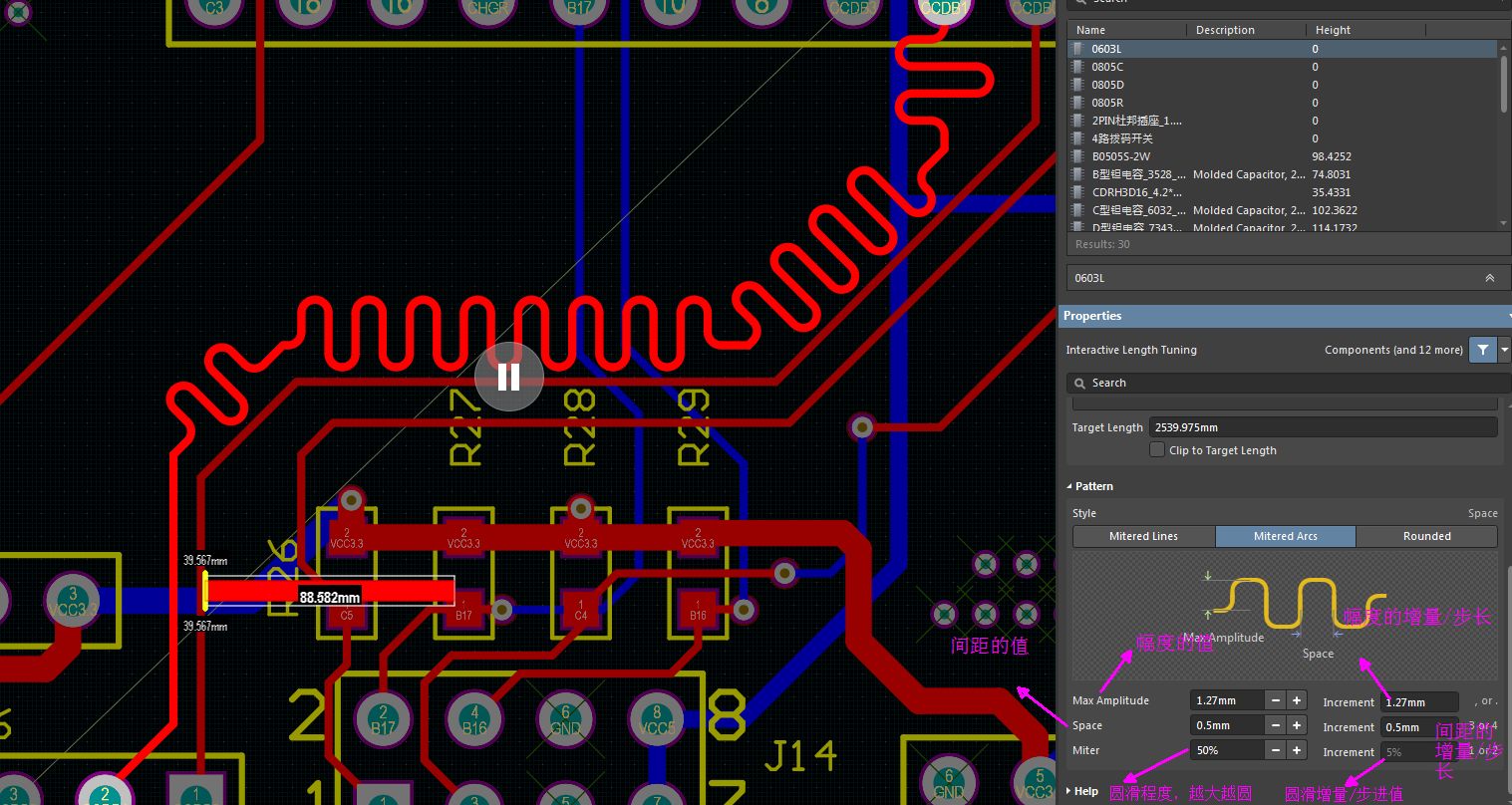1512x805 pixels.
Task: Increase Max Amplitude with plus button
Action: (x=1297, y=700)
